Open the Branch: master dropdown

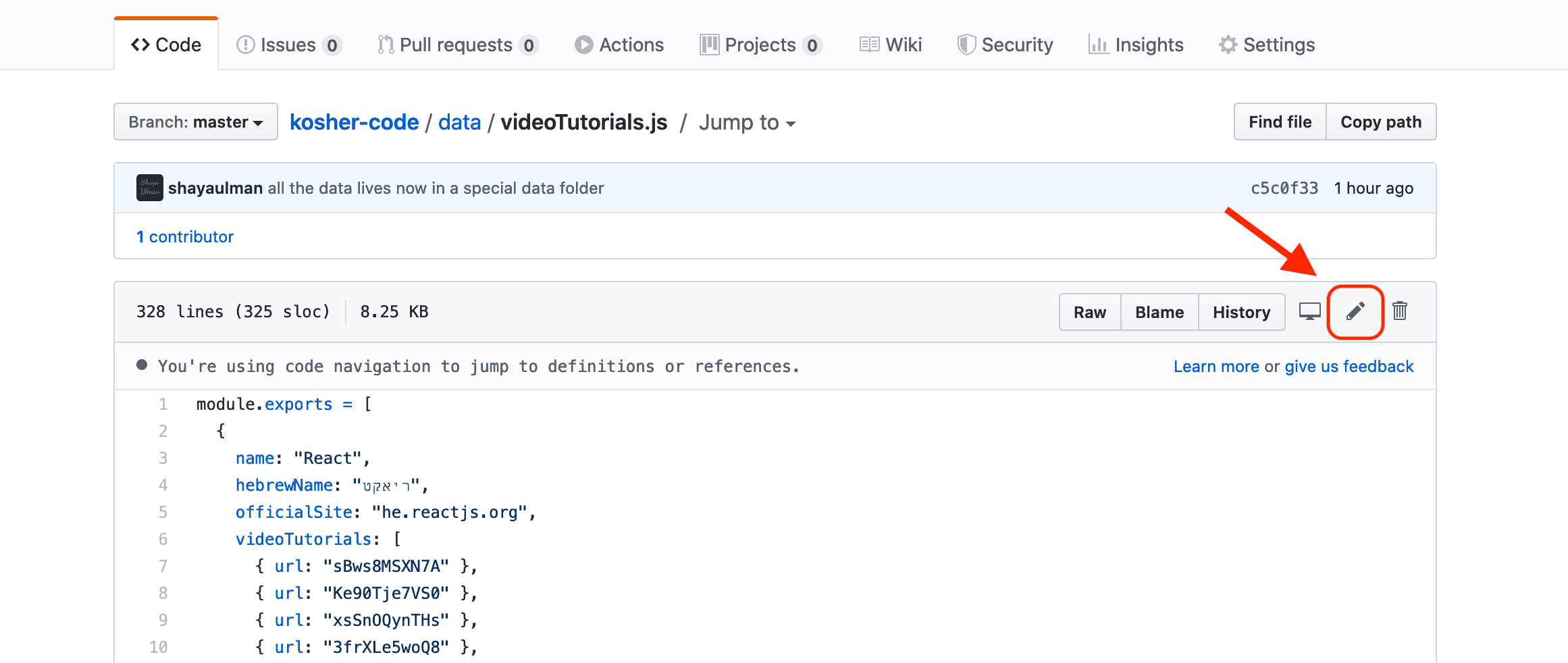[195, 122]
